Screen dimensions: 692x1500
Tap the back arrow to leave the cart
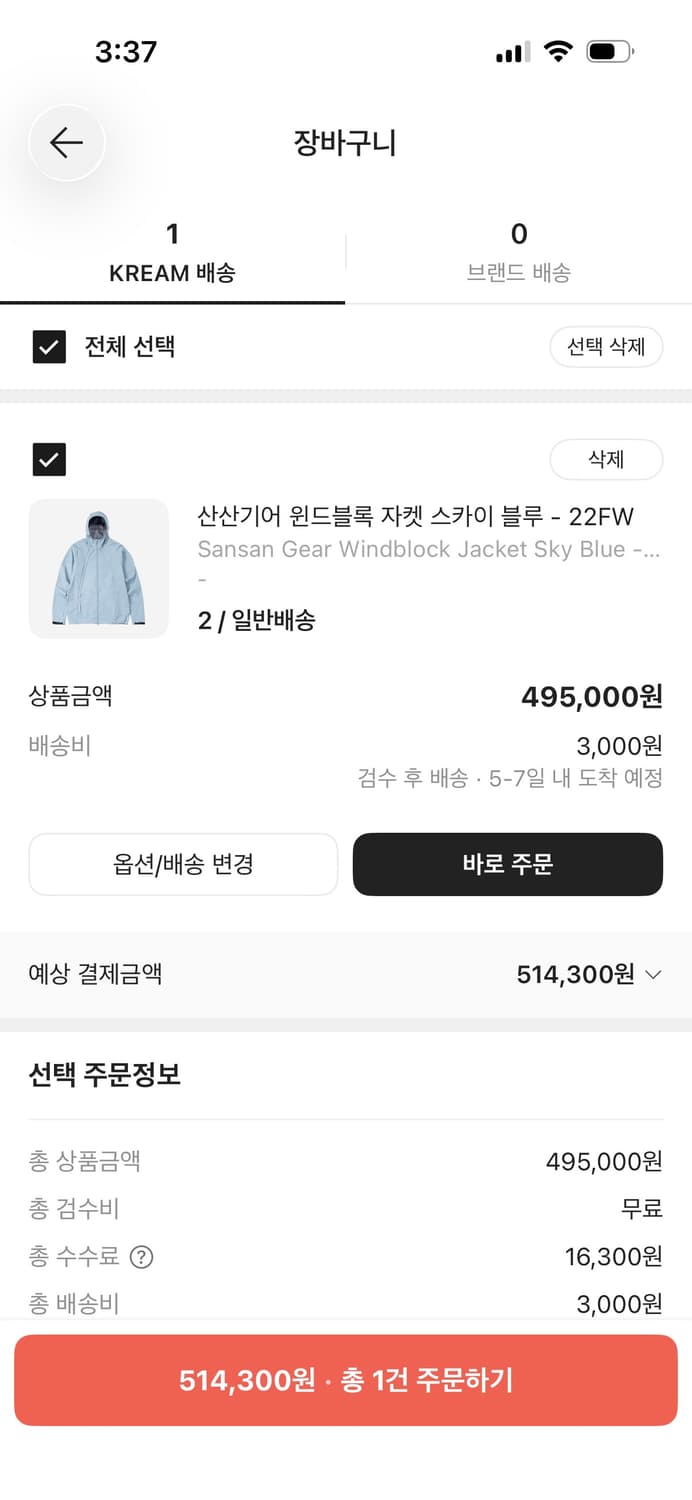[x=66, y=142]
